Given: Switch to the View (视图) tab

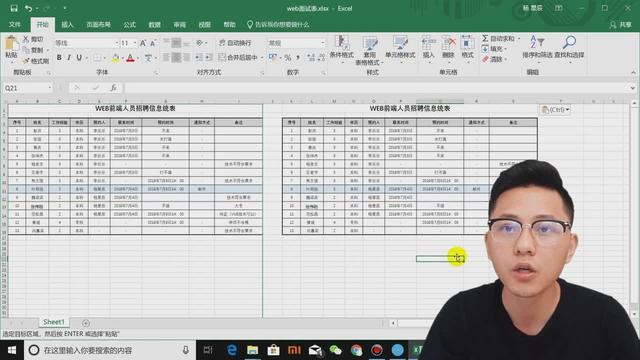Looking at the screenshot, I should (x=204, y=24).
